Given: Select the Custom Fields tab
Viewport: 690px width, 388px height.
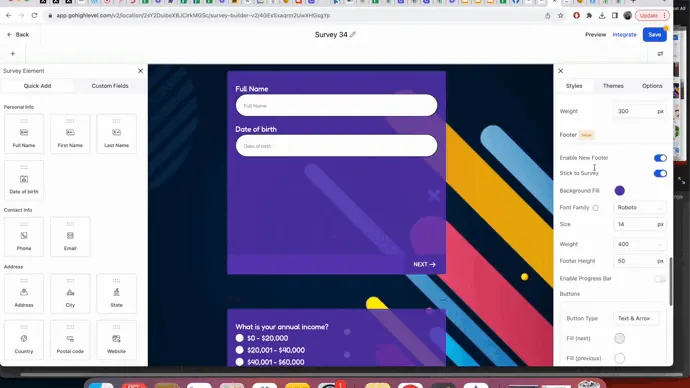Looking at the screenshot, I should tap(110, 86).
